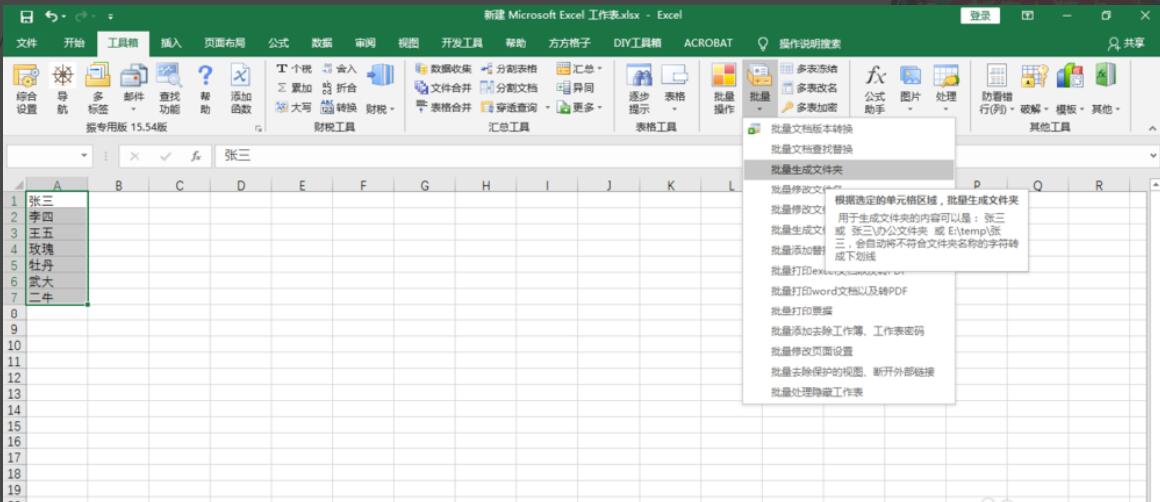The height and width of the screenshot is (502, 1160).
Task: Click the fx insert function button by formula bar
Action: click(x=196, y=156)
